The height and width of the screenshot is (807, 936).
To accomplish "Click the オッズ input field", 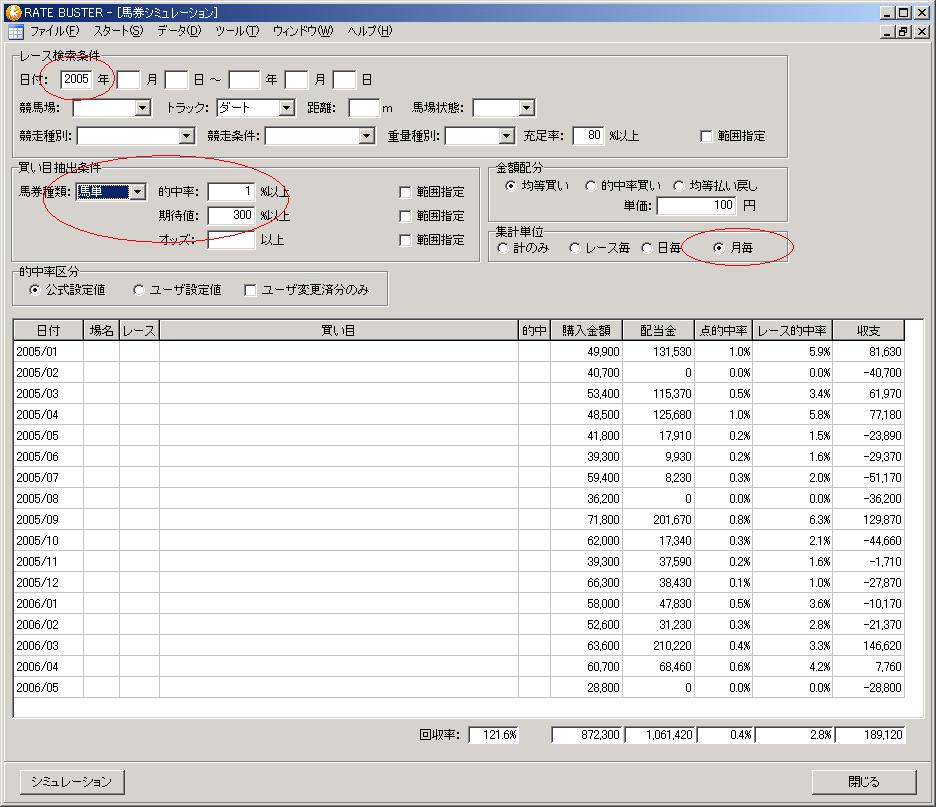I will 231,240.
